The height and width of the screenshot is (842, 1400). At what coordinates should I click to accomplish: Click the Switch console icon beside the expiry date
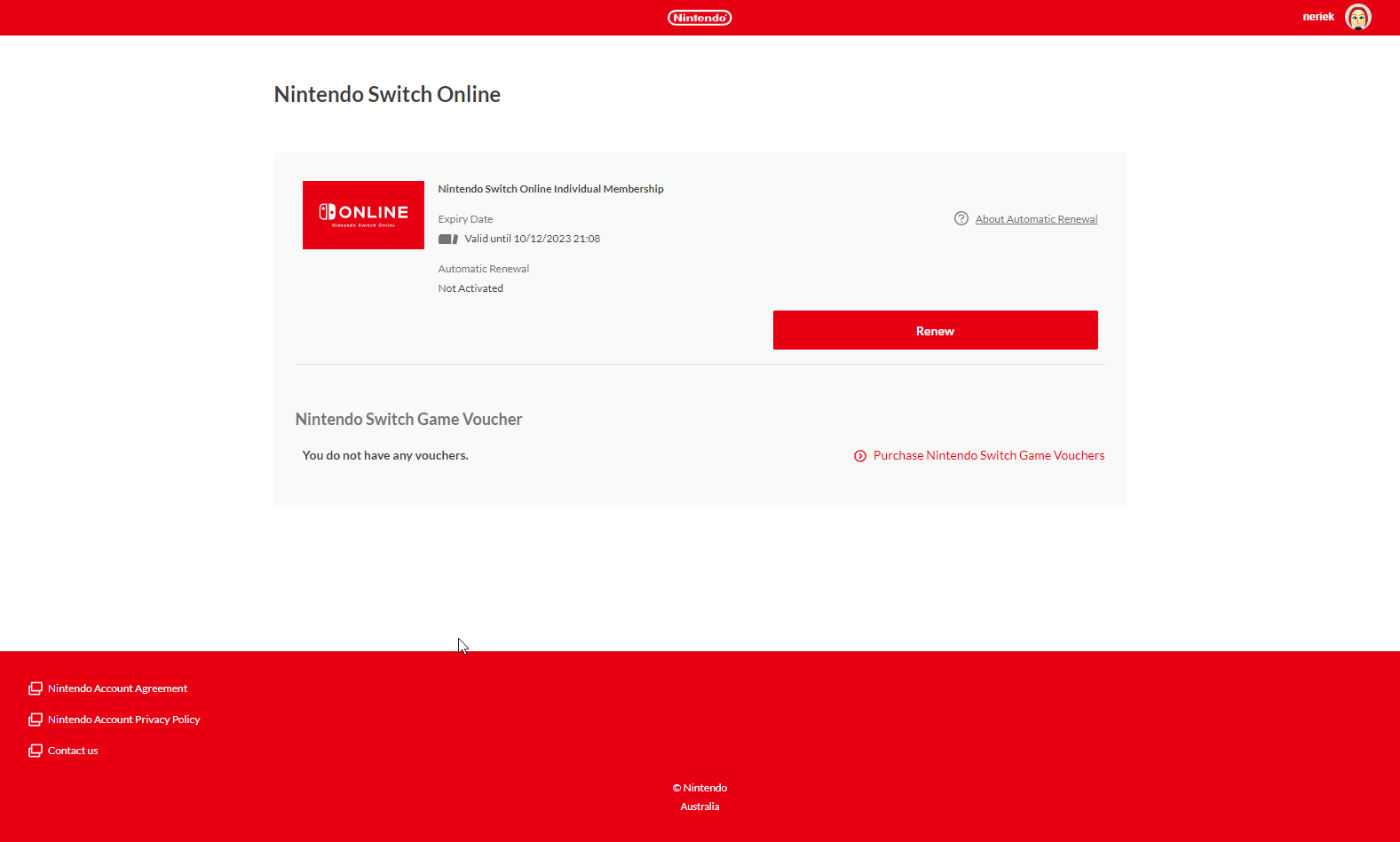click(x=448, y=239)
